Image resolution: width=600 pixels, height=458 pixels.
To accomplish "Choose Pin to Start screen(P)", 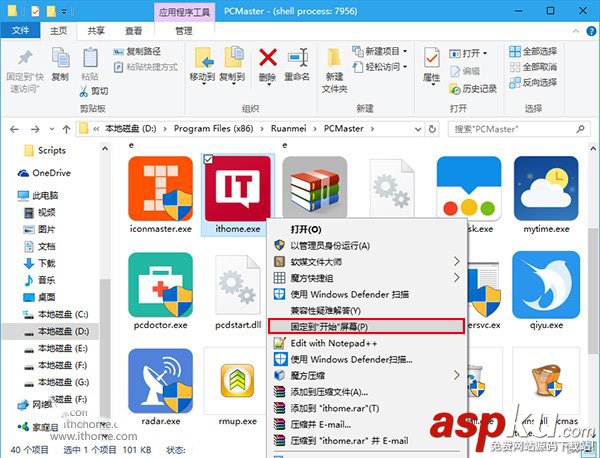I will click(366, 327).
